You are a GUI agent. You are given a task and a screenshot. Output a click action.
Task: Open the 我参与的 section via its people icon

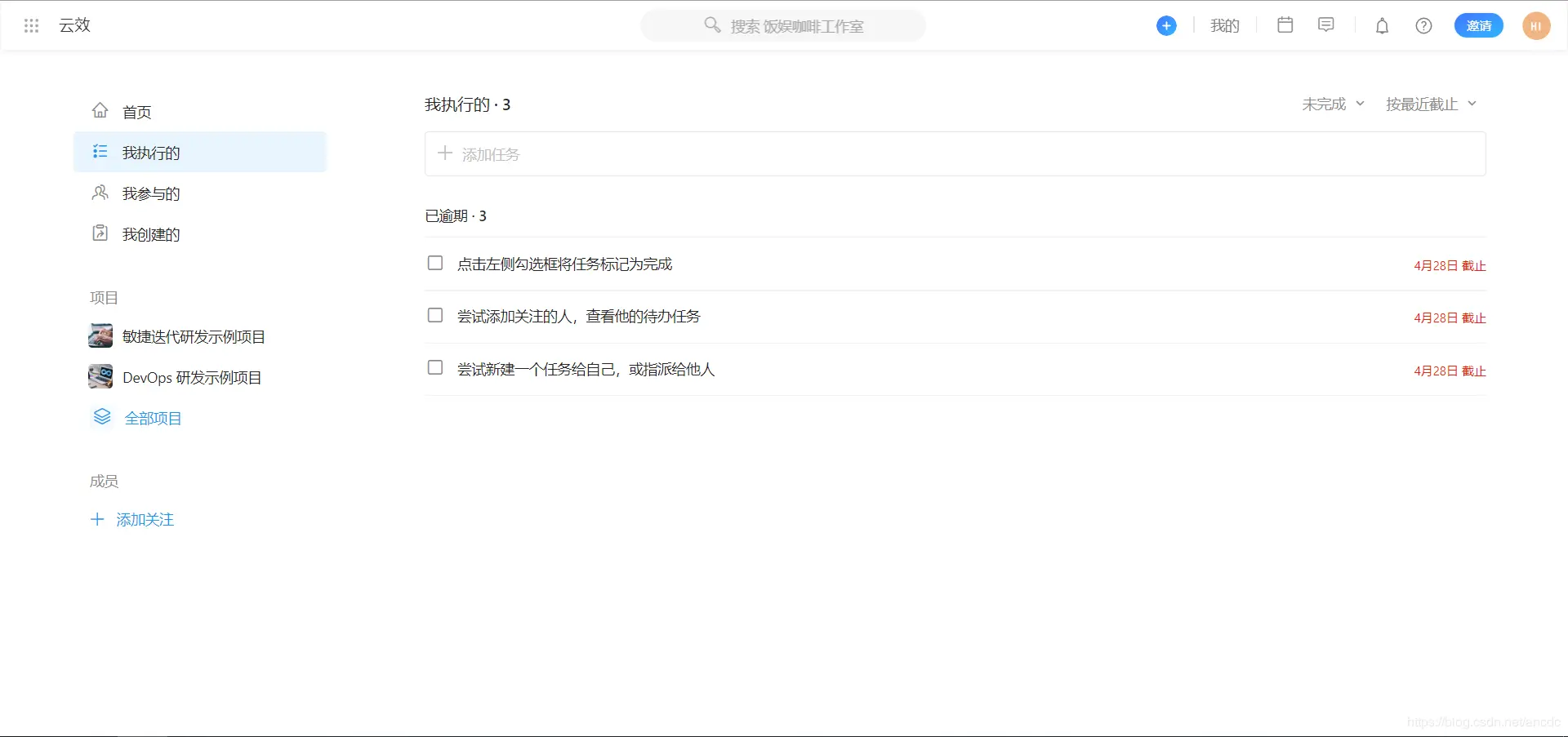(x=100, y=193)
